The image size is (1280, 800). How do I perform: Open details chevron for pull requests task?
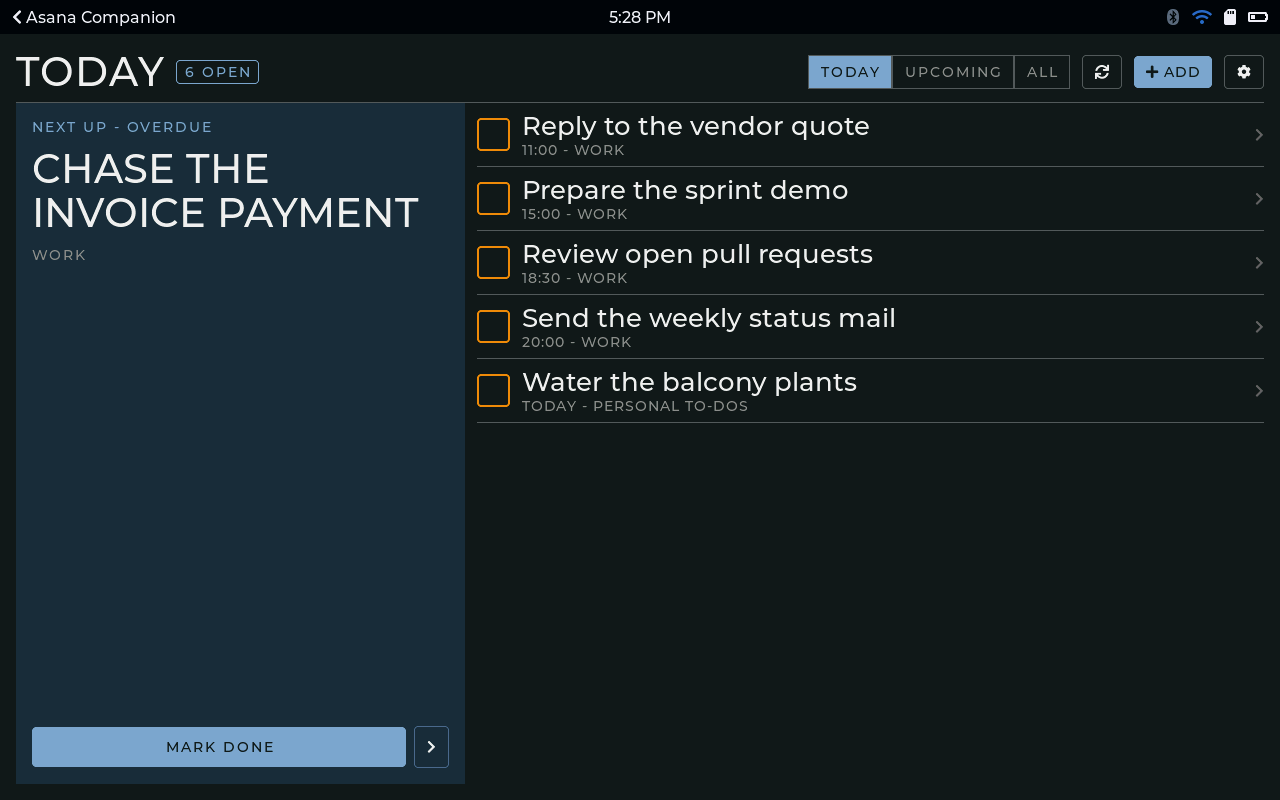tap(1259, 263)
